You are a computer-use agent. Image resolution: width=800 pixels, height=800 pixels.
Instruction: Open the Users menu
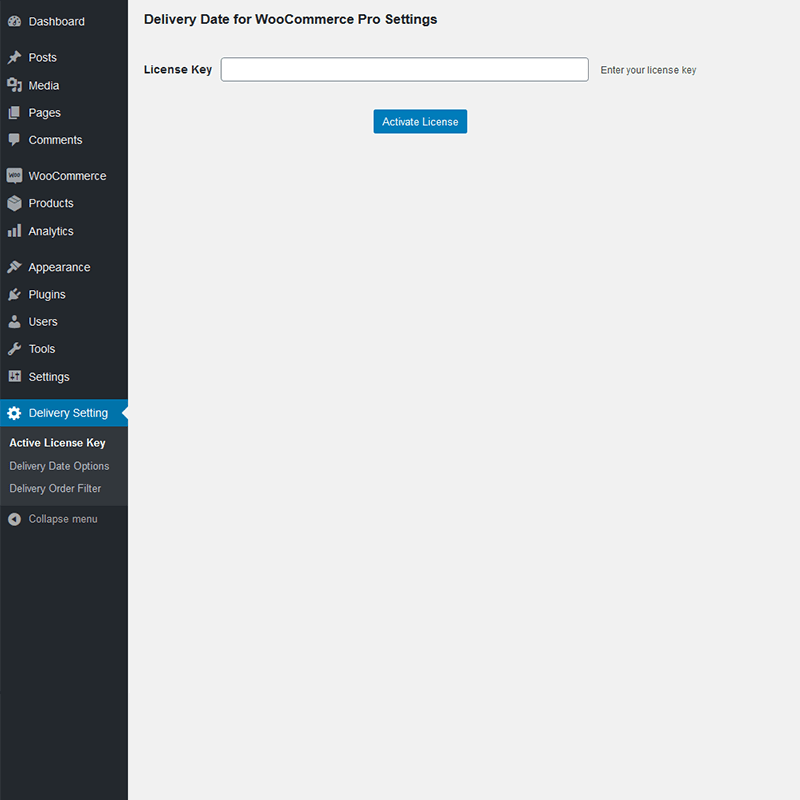(x=42, y=322)
